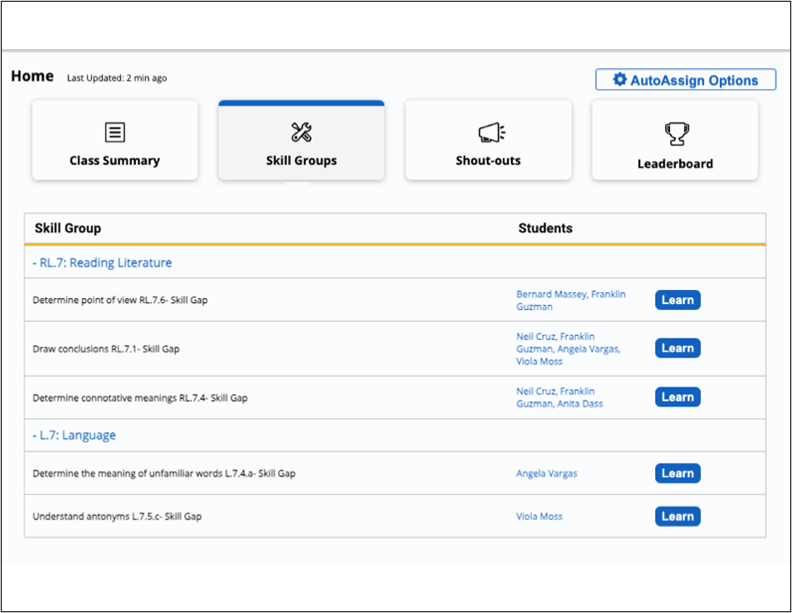This screenshot has width=792, height=613.
Task: Open the Shout-outs tab
Action: pyautogui.click(x=488, y=140)
